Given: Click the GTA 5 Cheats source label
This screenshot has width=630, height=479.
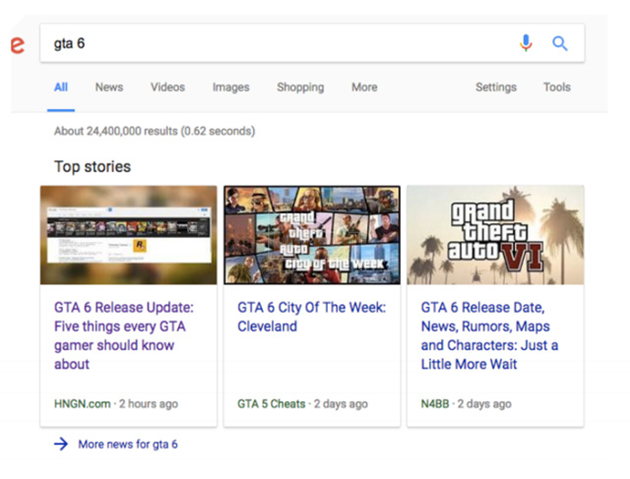Looking at the screenshot, I should [271, 403].
